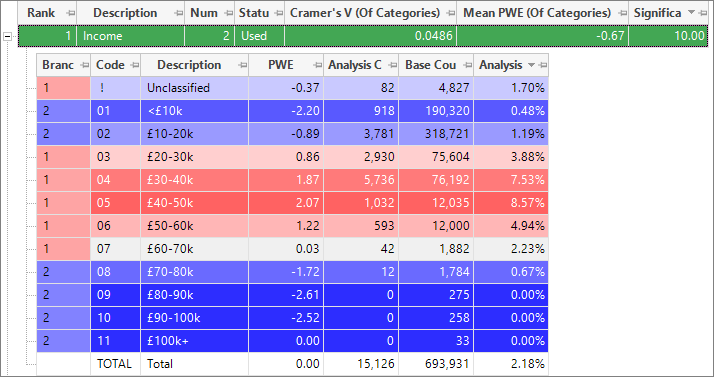
Task: Select the £100k+ income band row
Action: tap(292, 341)
